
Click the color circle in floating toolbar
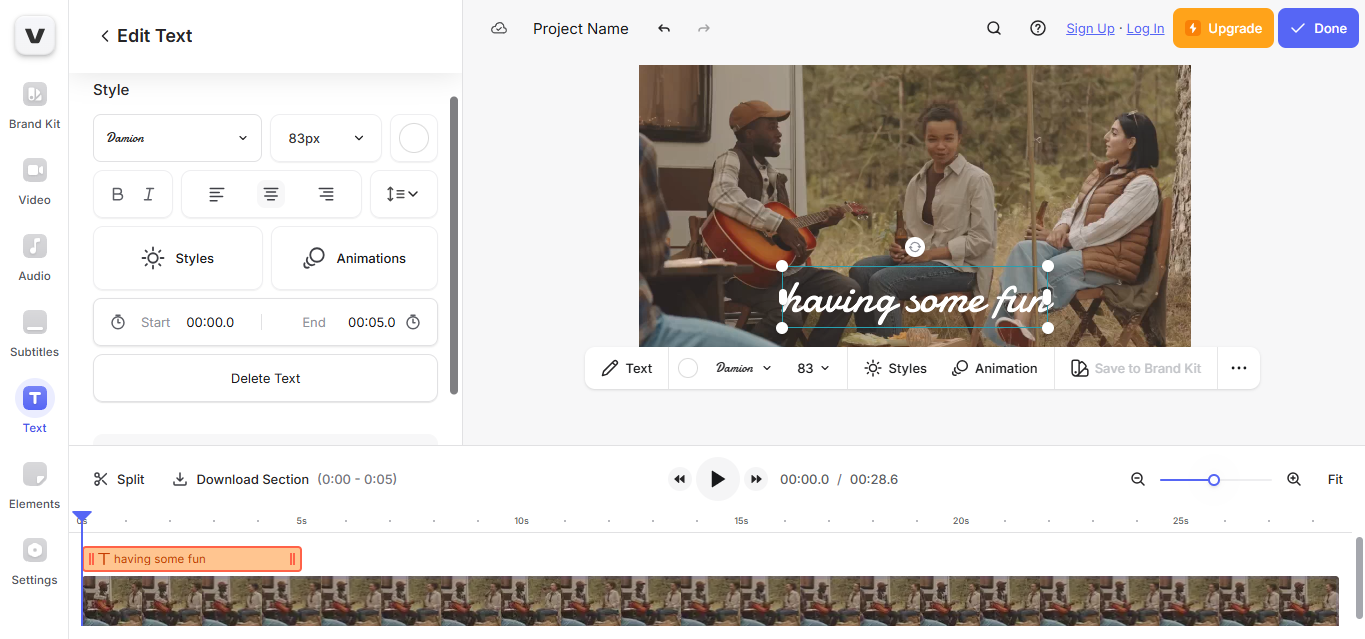[x=688, y=368]
